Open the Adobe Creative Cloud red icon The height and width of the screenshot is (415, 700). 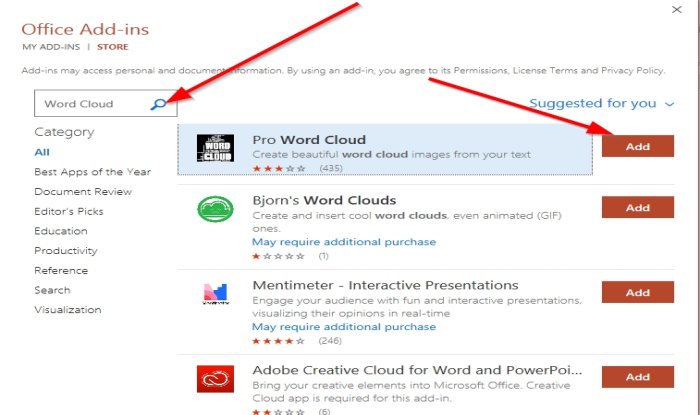click(x=216, y=379)
